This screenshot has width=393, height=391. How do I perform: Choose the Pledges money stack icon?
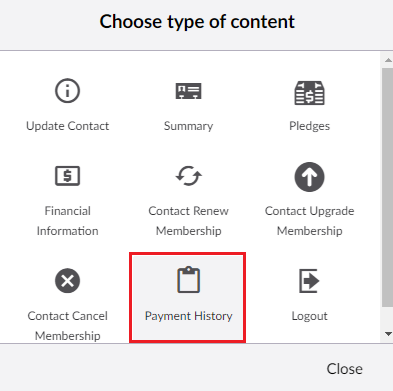[x=309, y=93]
